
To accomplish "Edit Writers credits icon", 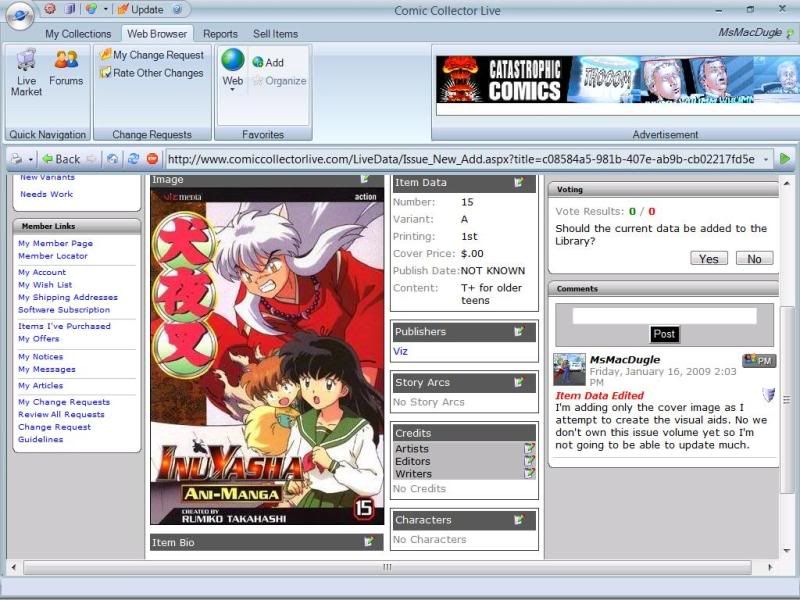I will [x=530, y=473].
